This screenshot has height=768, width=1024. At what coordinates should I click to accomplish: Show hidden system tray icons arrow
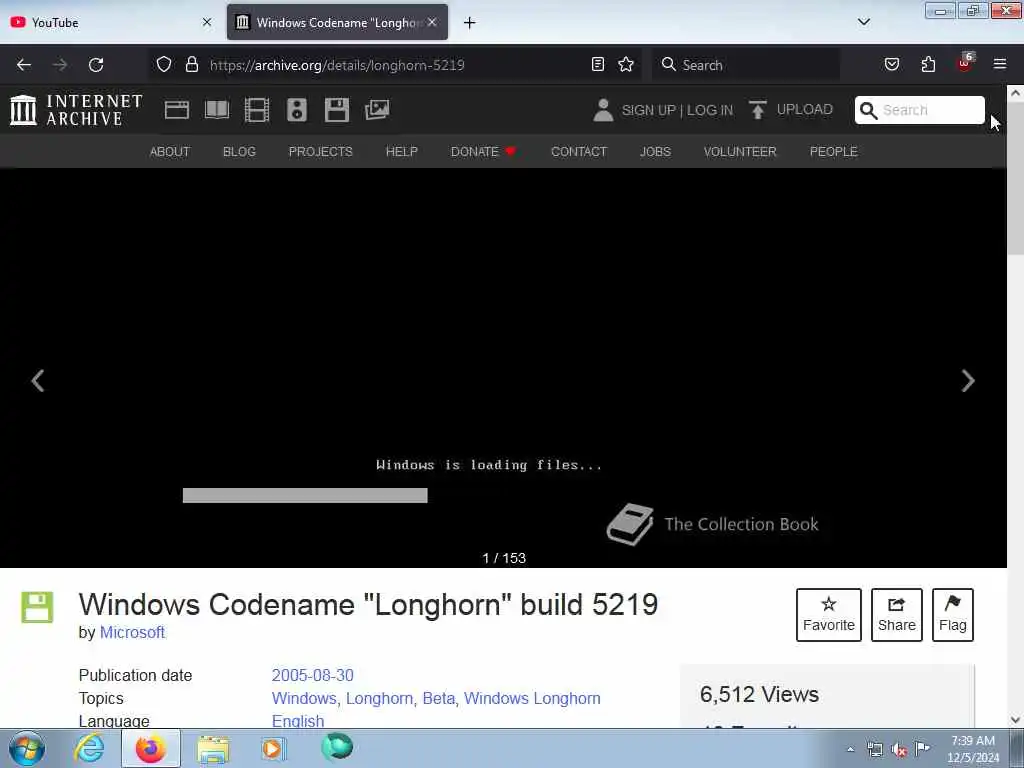click(x=850, y=749)
